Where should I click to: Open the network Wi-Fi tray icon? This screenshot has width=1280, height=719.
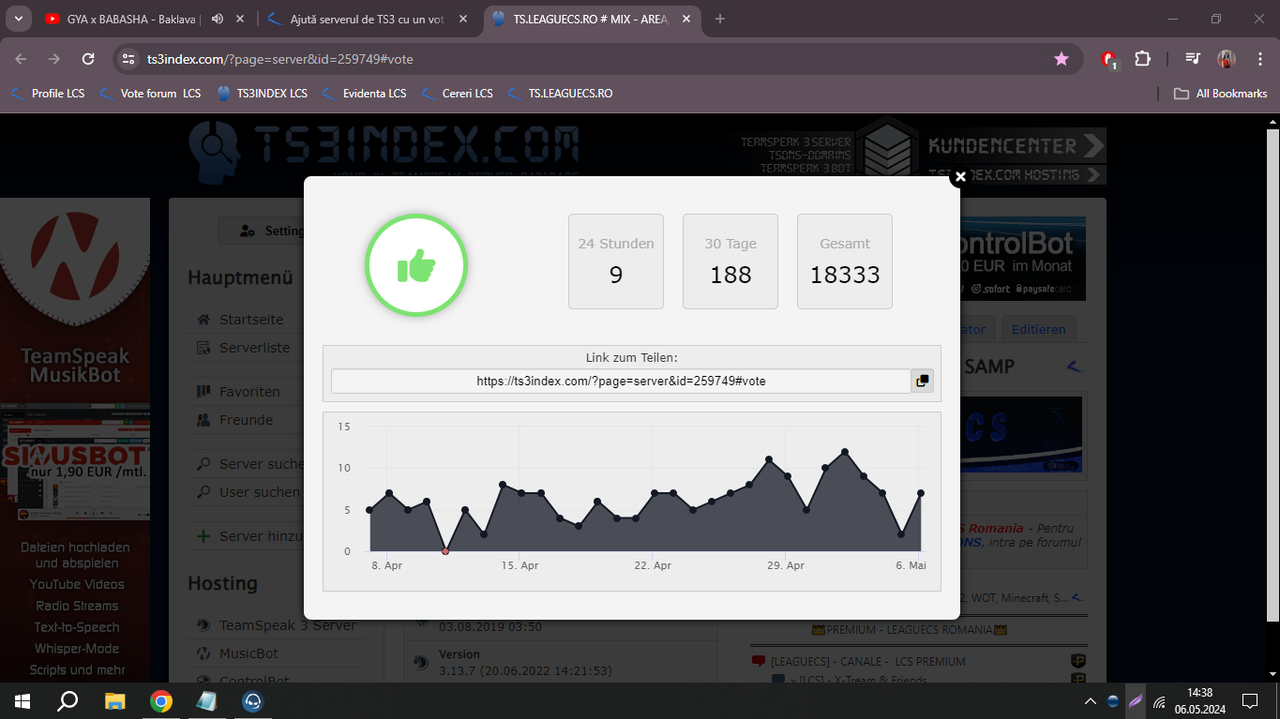pos(1160,701)
